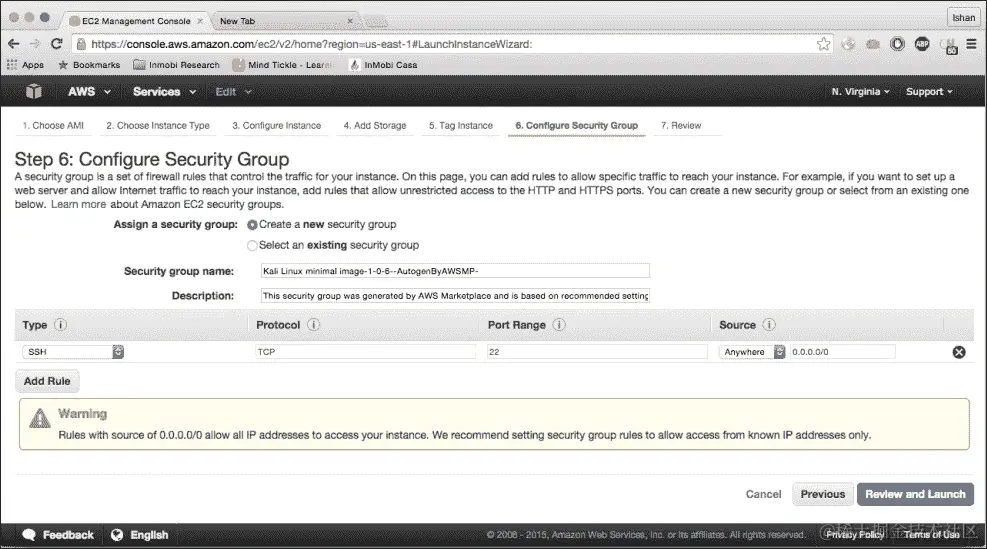Open the Mind Tickle bookmark
This screenshot has height=549, width=987.
pyautogui.click(x=283, y=65)
